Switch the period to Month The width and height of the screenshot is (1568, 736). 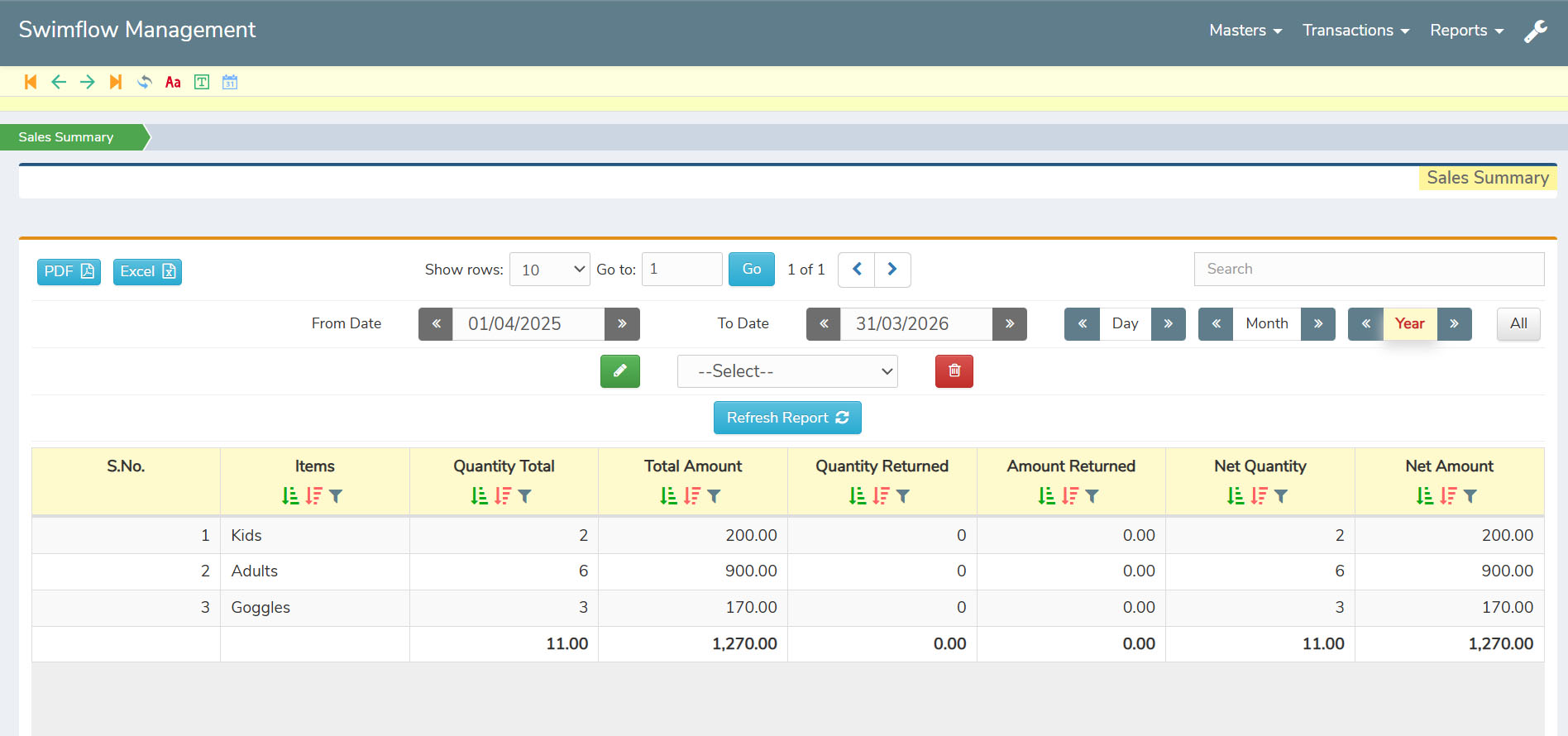(x=1266, y=323)
